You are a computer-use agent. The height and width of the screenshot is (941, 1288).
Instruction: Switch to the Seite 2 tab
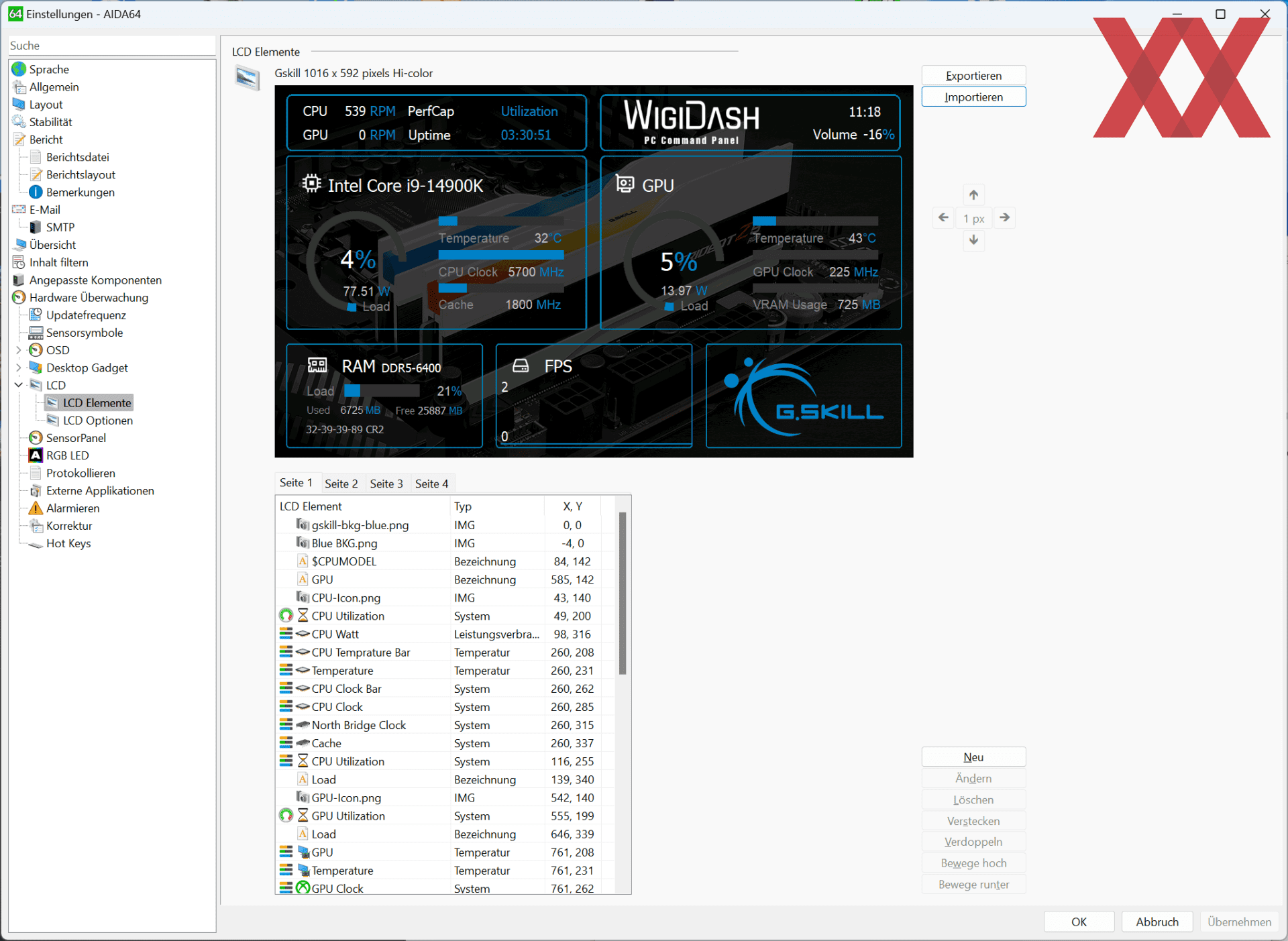tap(341, 484)
